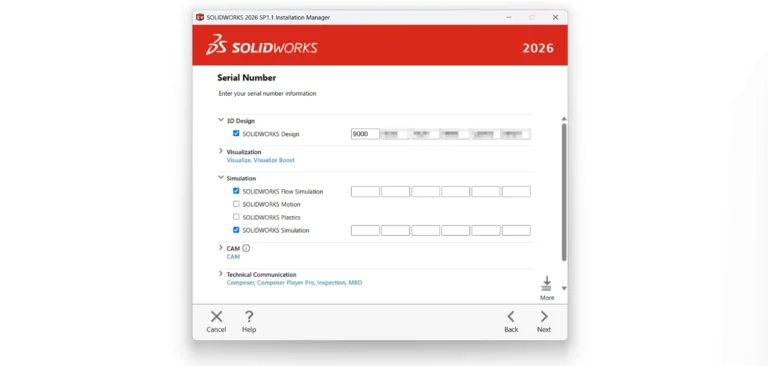Click the vertical scrollbar thumb

pyautogui.click(x=564, y=192)
